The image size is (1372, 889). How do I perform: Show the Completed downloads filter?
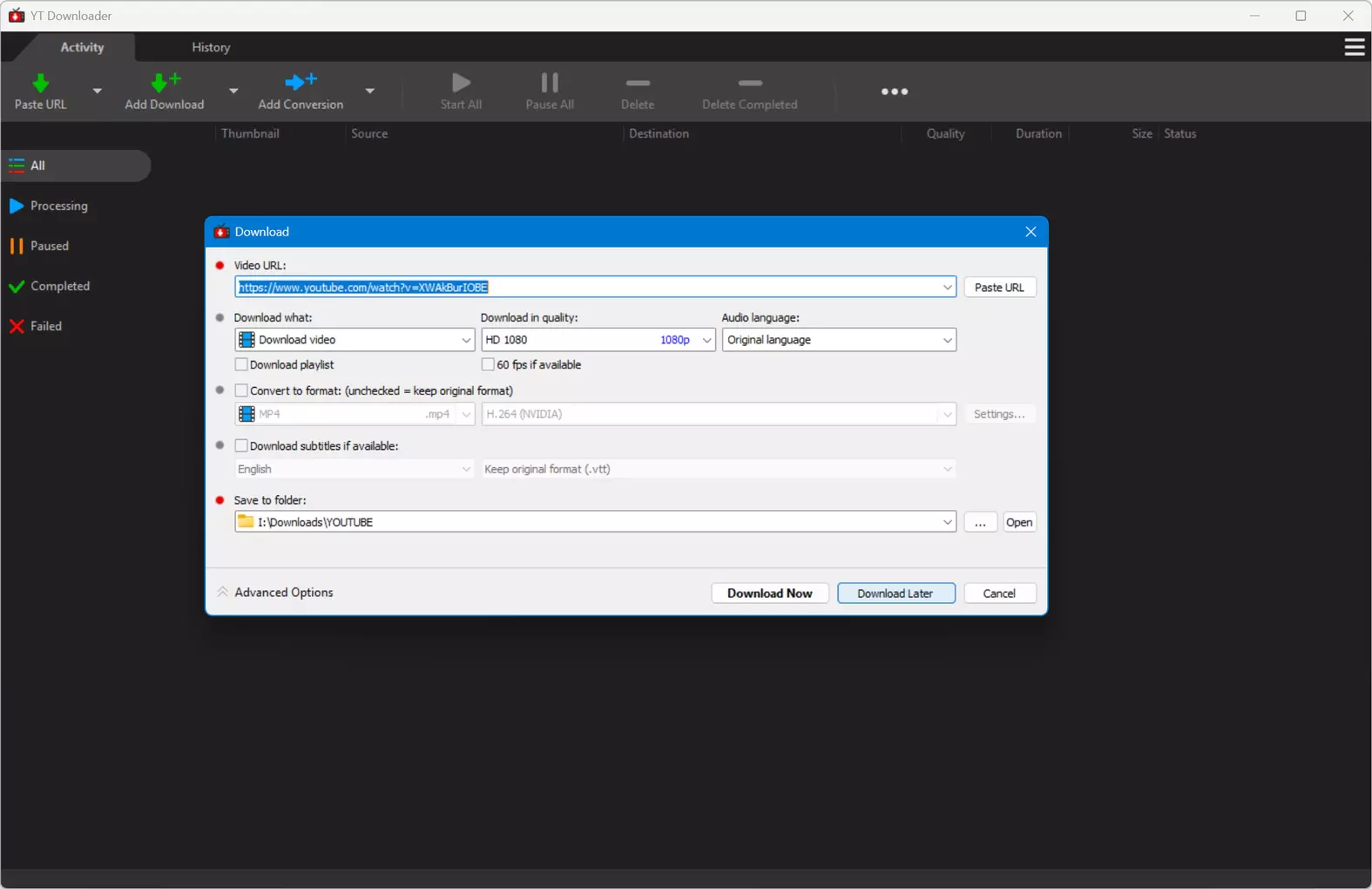(59, 286)
